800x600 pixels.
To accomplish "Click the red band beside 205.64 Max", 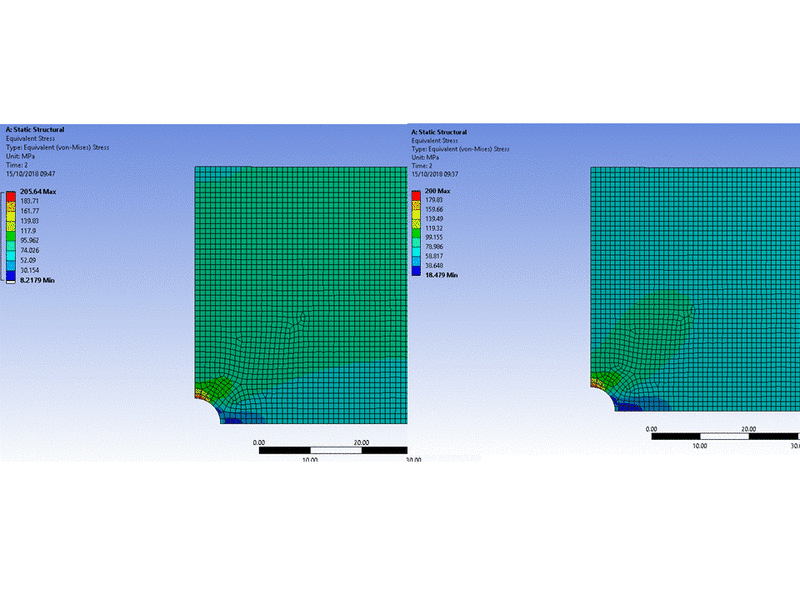I will 11,197.
